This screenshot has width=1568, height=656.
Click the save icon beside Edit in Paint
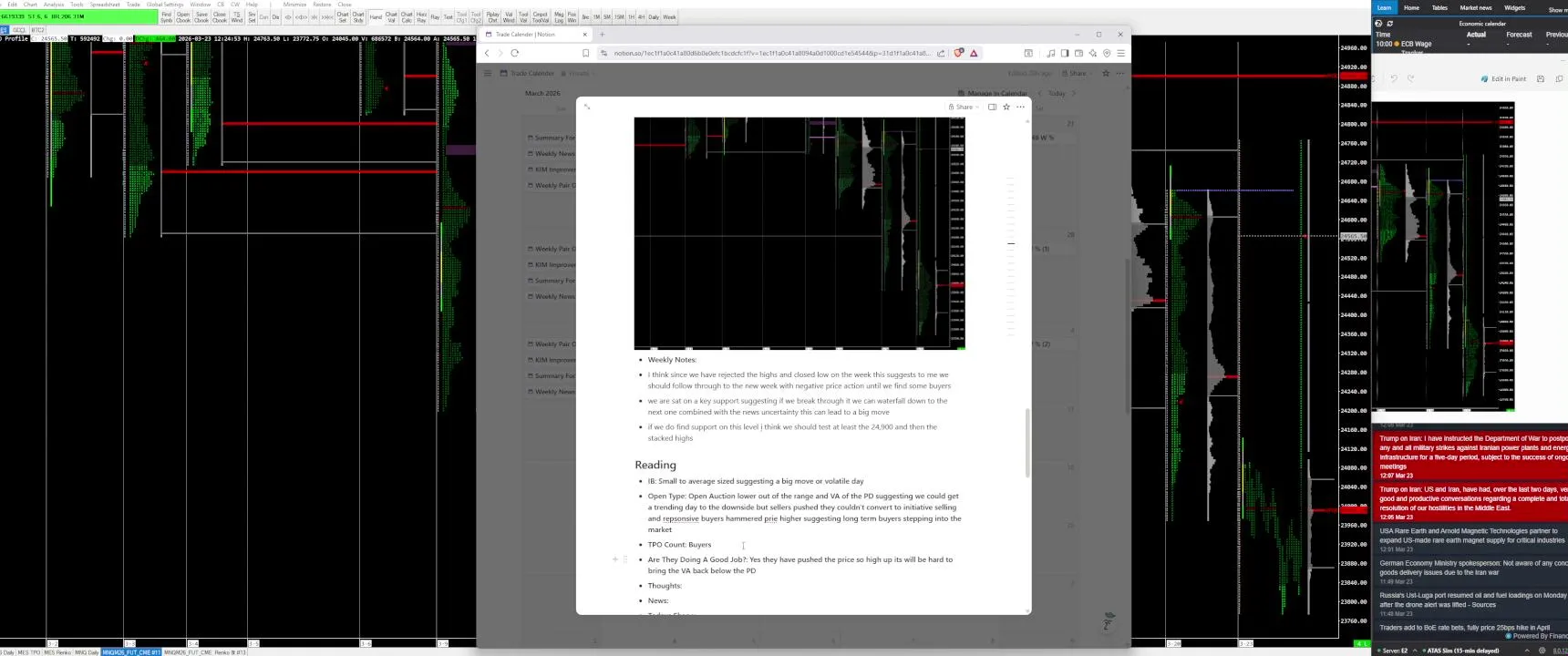tap(1541, 78)
